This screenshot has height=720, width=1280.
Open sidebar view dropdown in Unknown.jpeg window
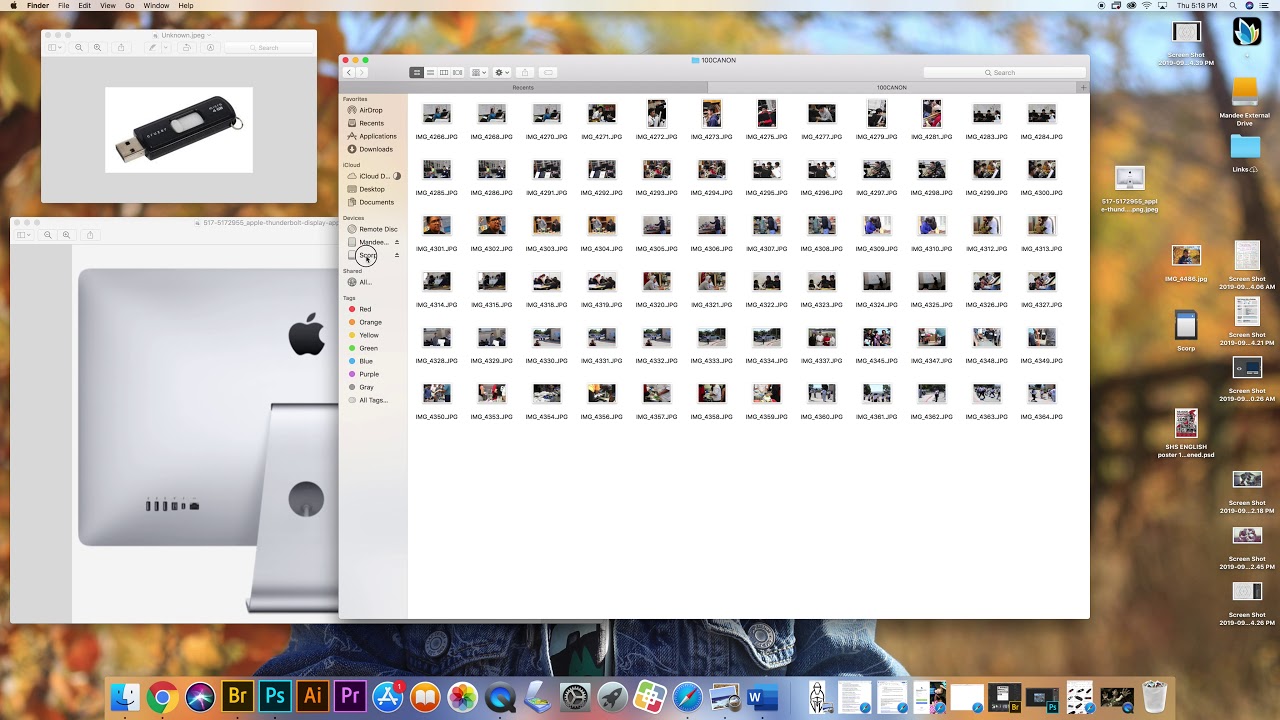point(55,47)
